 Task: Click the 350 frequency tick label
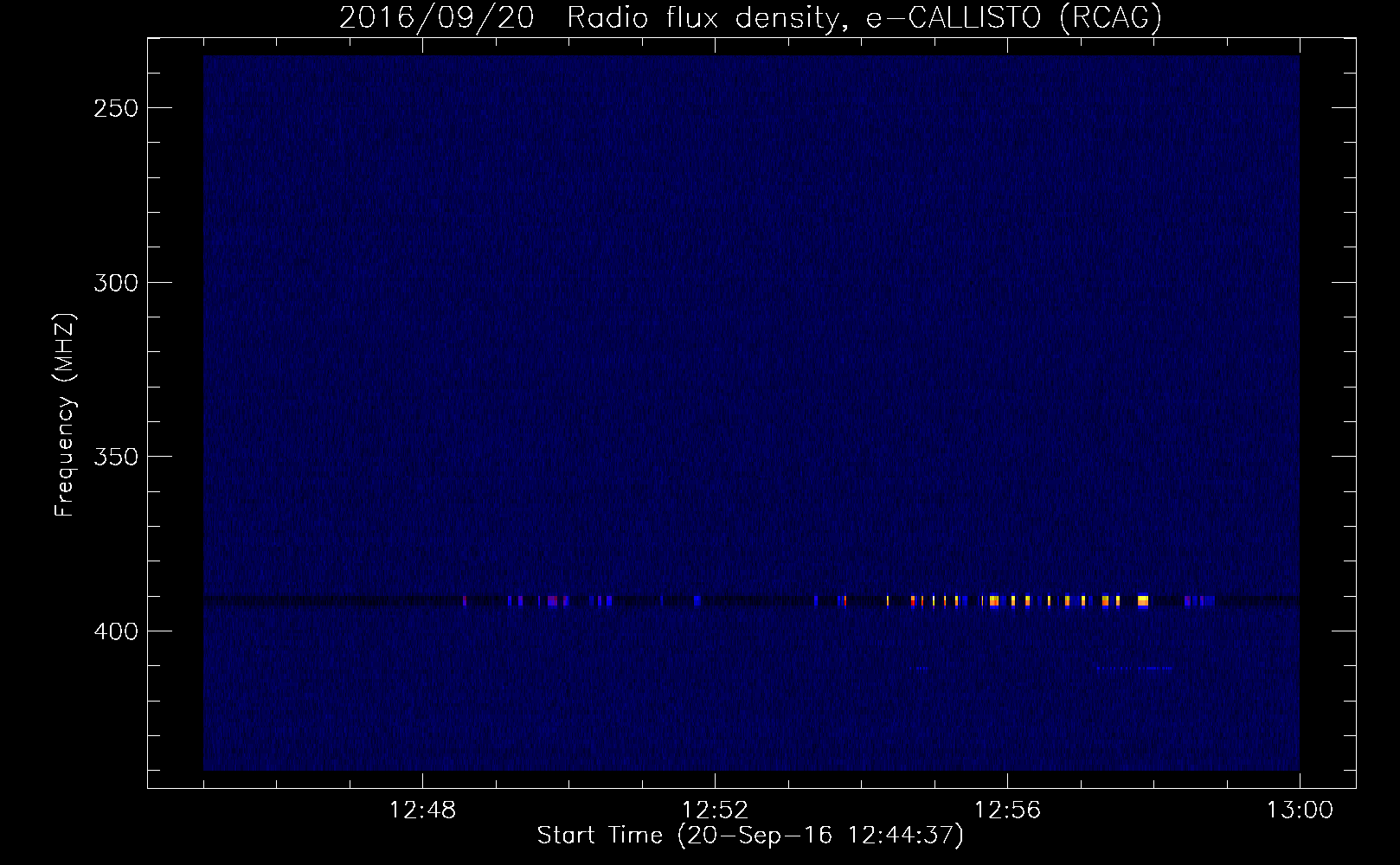click(x=116, y=457)
